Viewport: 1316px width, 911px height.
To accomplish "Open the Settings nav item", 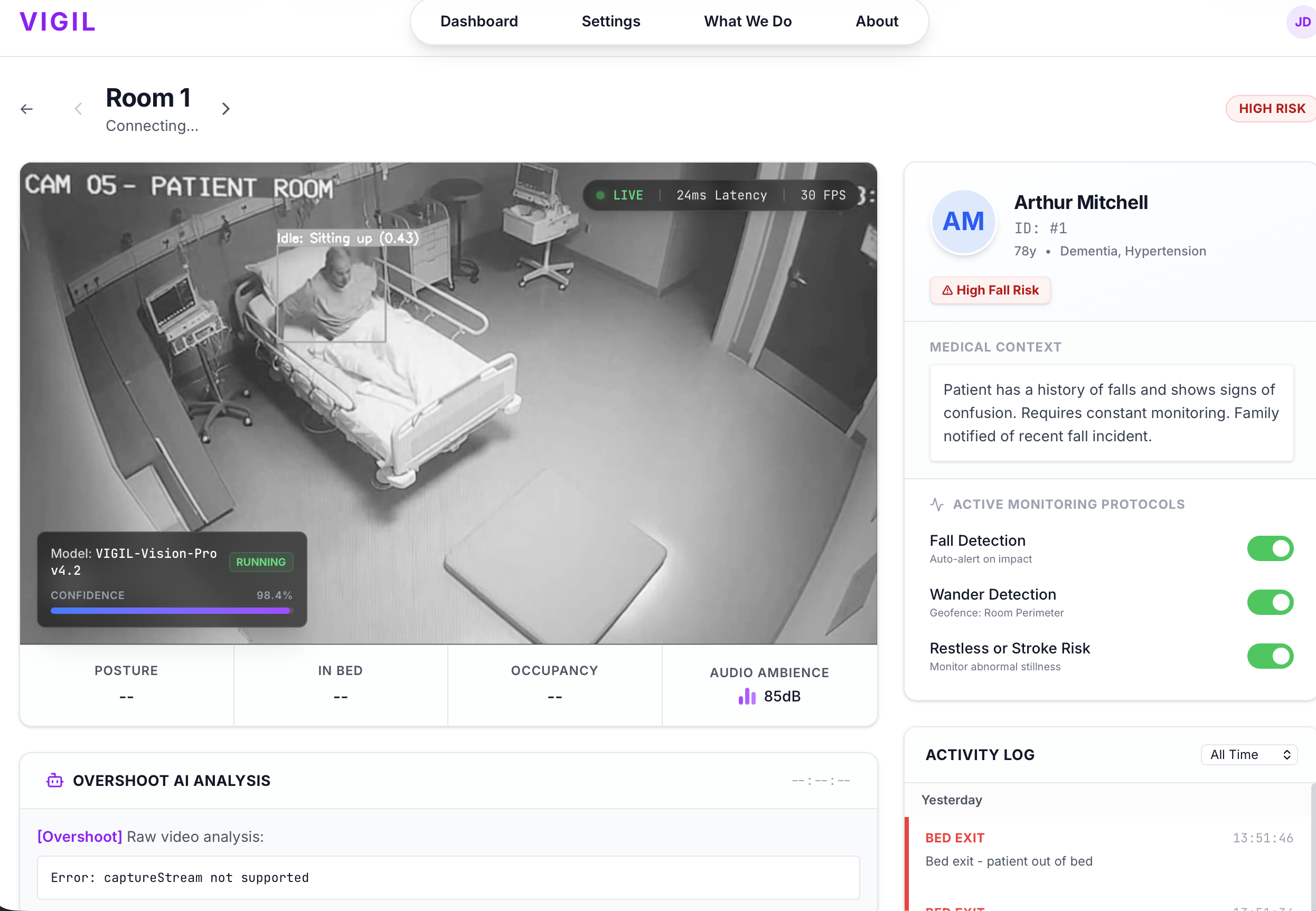I will pyautogui.click(x=610, y=21).
